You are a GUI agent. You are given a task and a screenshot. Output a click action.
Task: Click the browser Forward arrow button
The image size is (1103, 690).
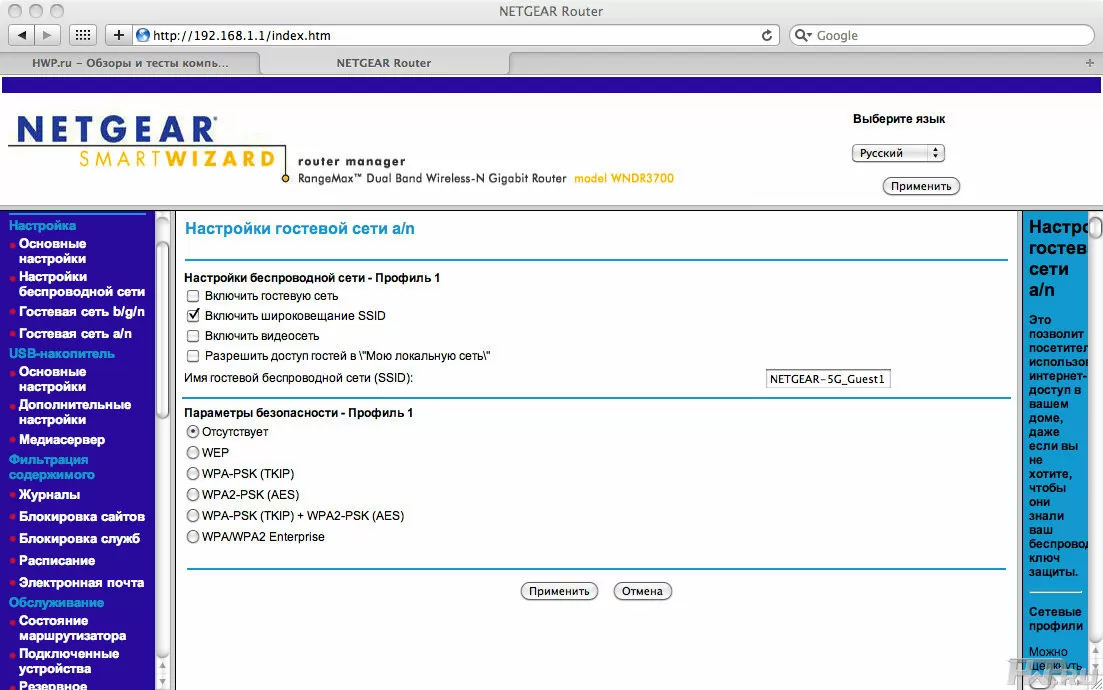coord(48,35)
